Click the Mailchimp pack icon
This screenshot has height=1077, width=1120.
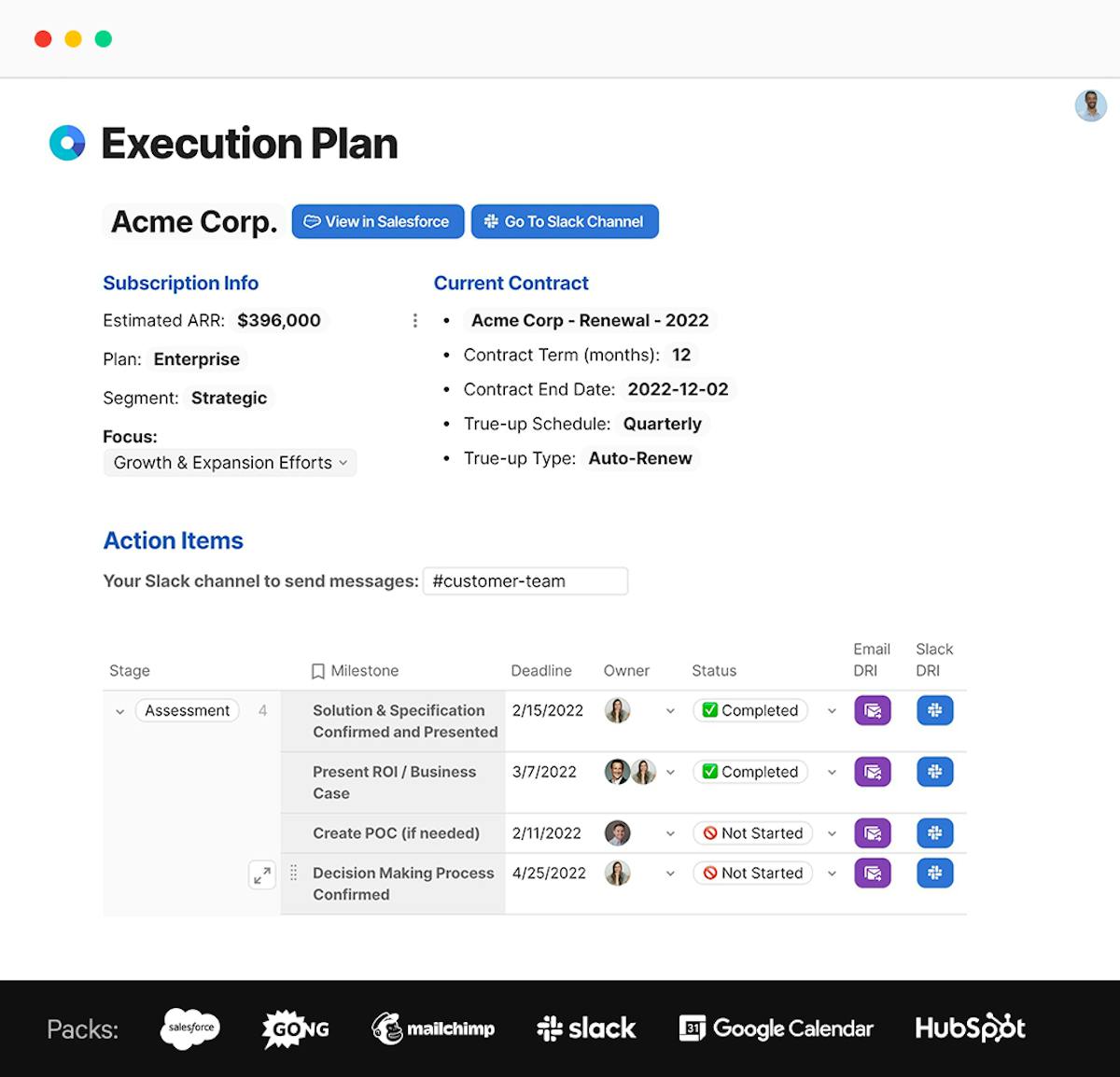coord(432,1028)
